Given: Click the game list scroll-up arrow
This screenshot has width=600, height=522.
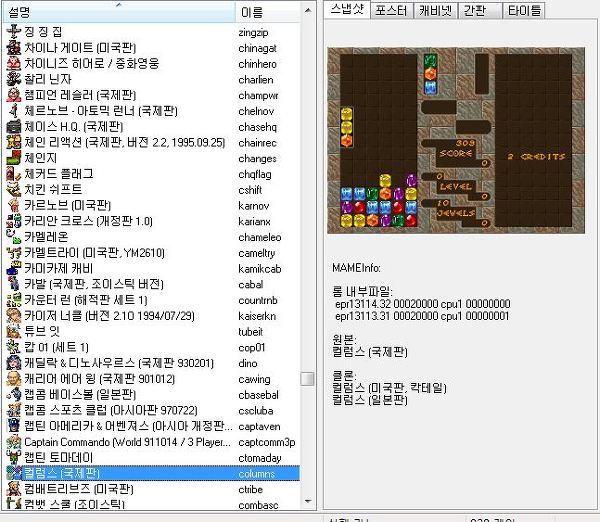Looking at the screenshot, I should (x=308, y=10).
